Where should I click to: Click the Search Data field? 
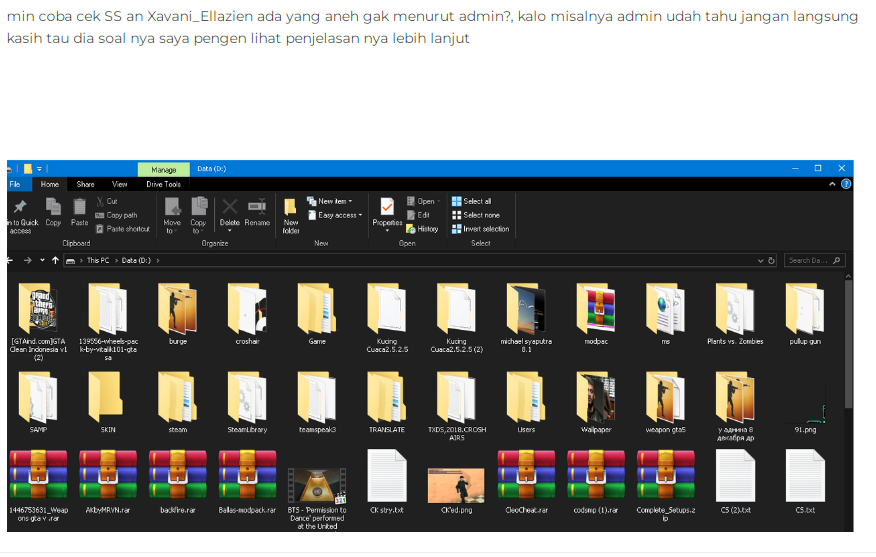click(815, 260)
